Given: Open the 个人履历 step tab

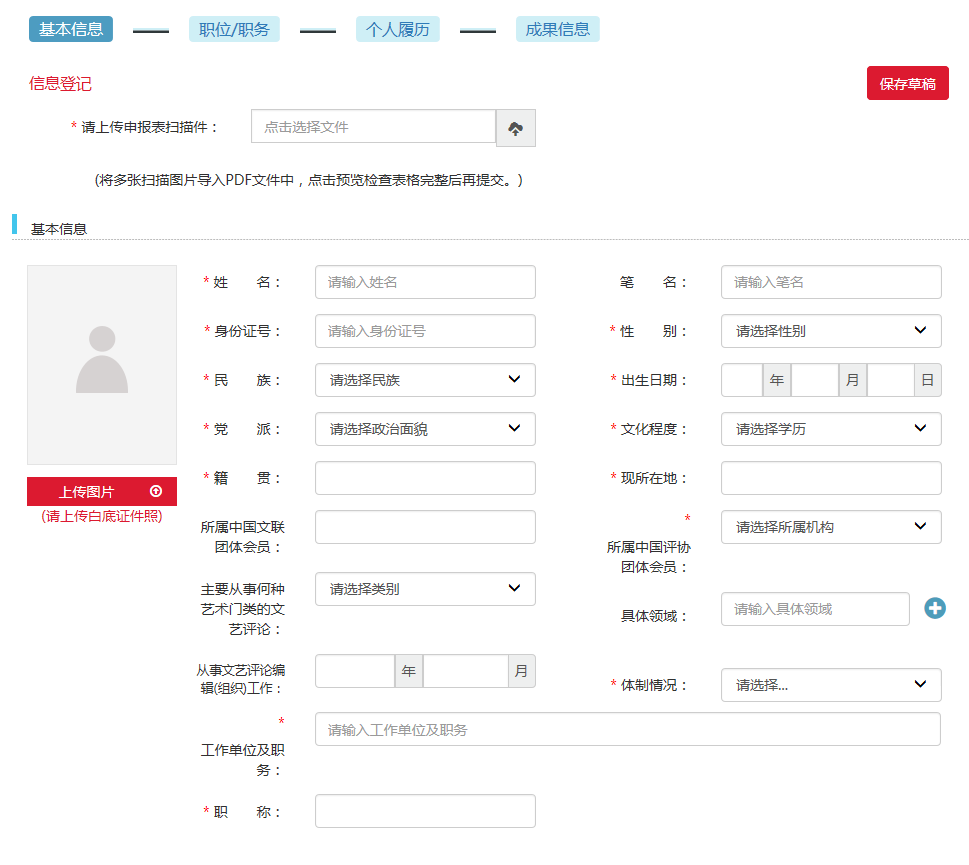Looking at the screenshot, I should click(397, 29).
